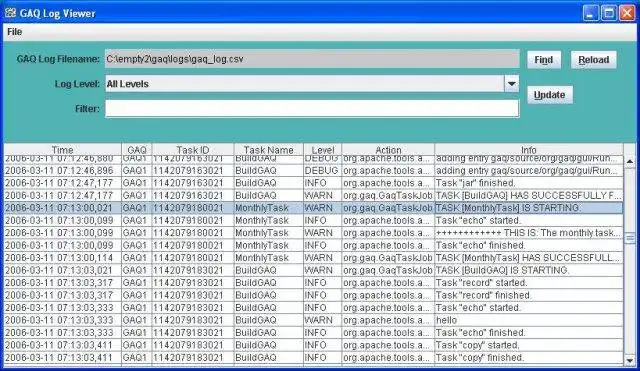640x371 pixels.
Task: Sort by the Time column header
Action: pos(62,150)
